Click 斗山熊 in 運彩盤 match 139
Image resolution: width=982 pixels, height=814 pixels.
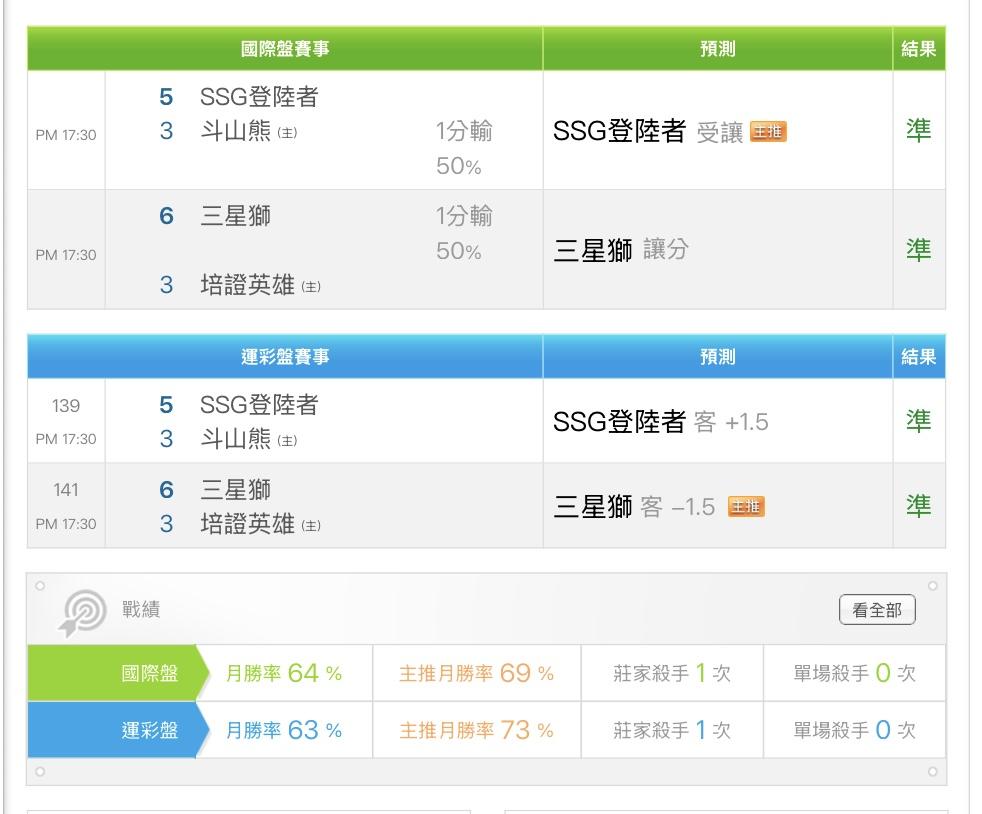tap(235, 439)
